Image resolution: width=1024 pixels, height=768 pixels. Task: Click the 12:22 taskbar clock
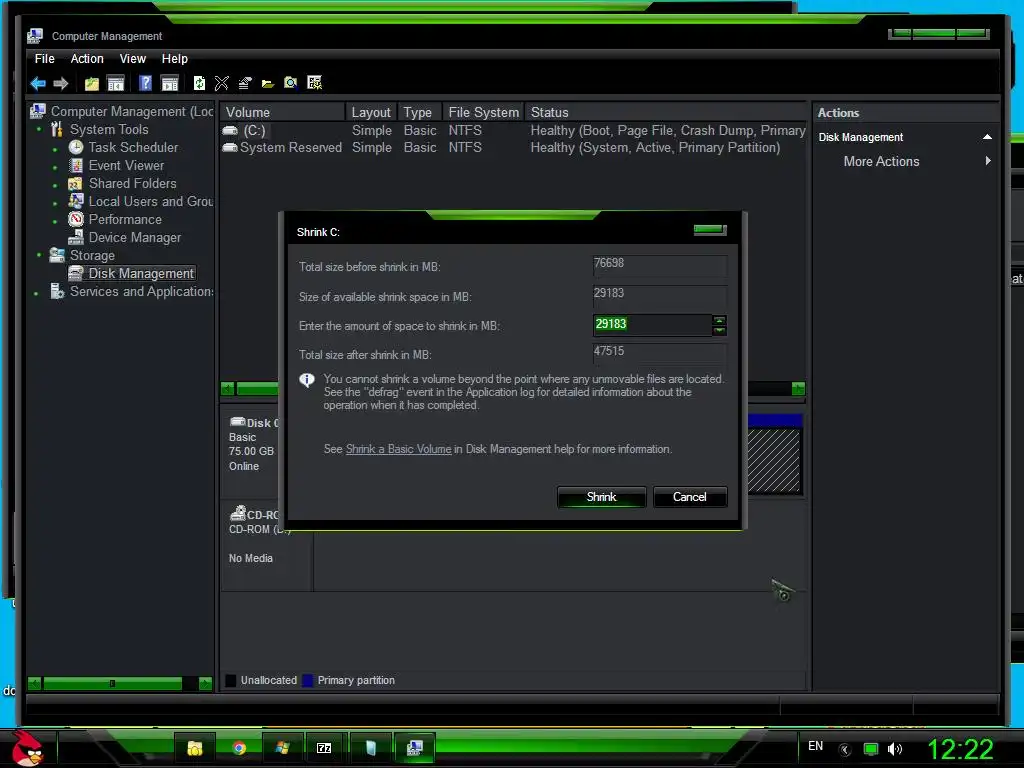click(961, 749)
